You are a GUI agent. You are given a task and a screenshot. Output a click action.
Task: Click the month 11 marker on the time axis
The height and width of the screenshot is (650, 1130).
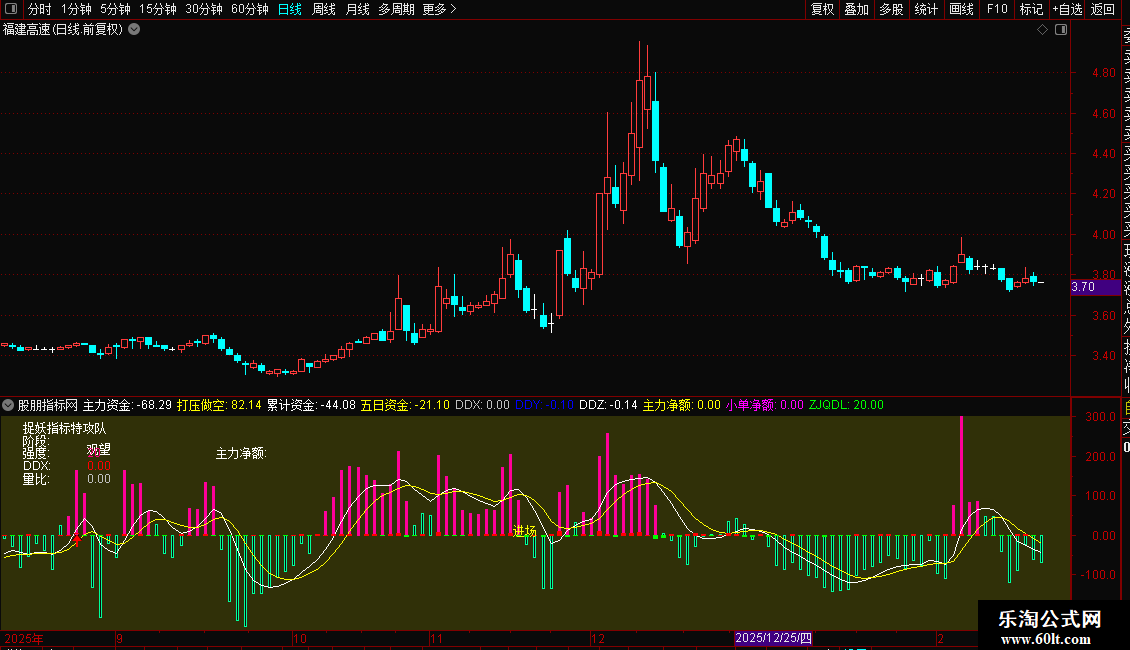point(436,638)
